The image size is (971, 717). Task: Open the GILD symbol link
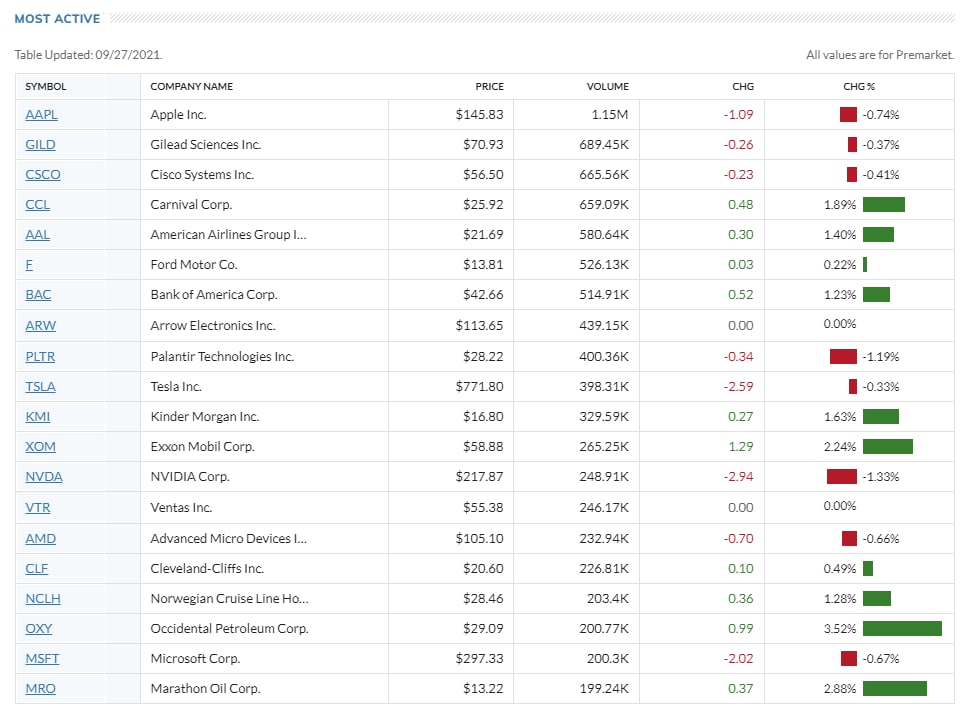click(x=40, y=144)
